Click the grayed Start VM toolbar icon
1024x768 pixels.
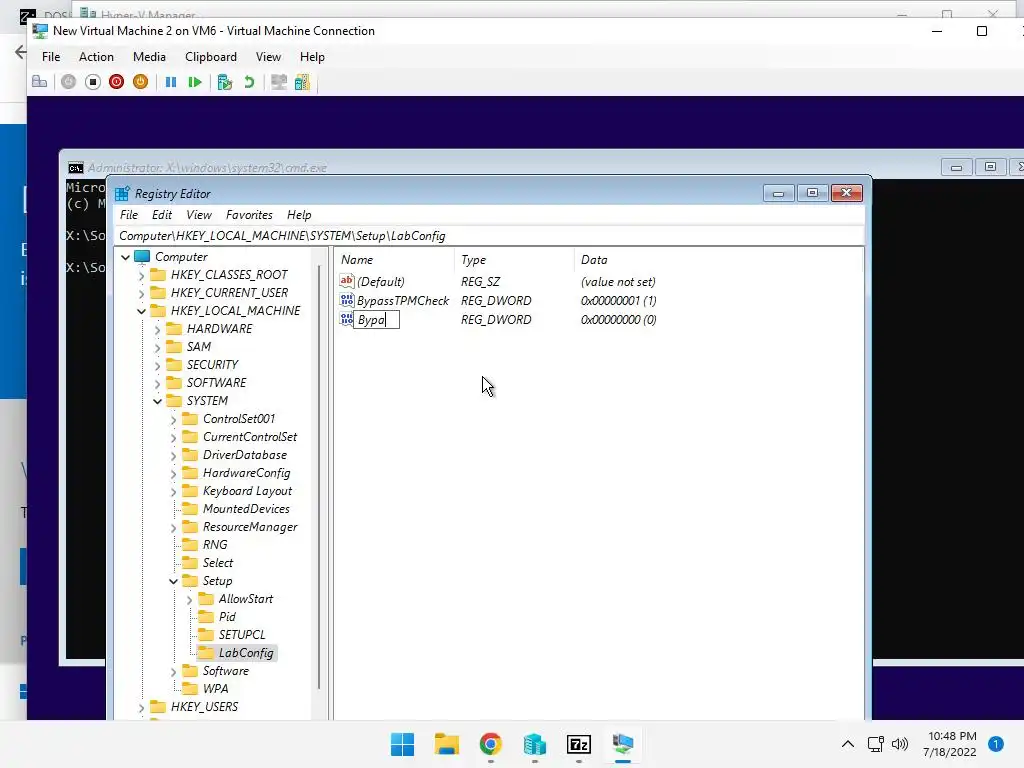point(69,82)
